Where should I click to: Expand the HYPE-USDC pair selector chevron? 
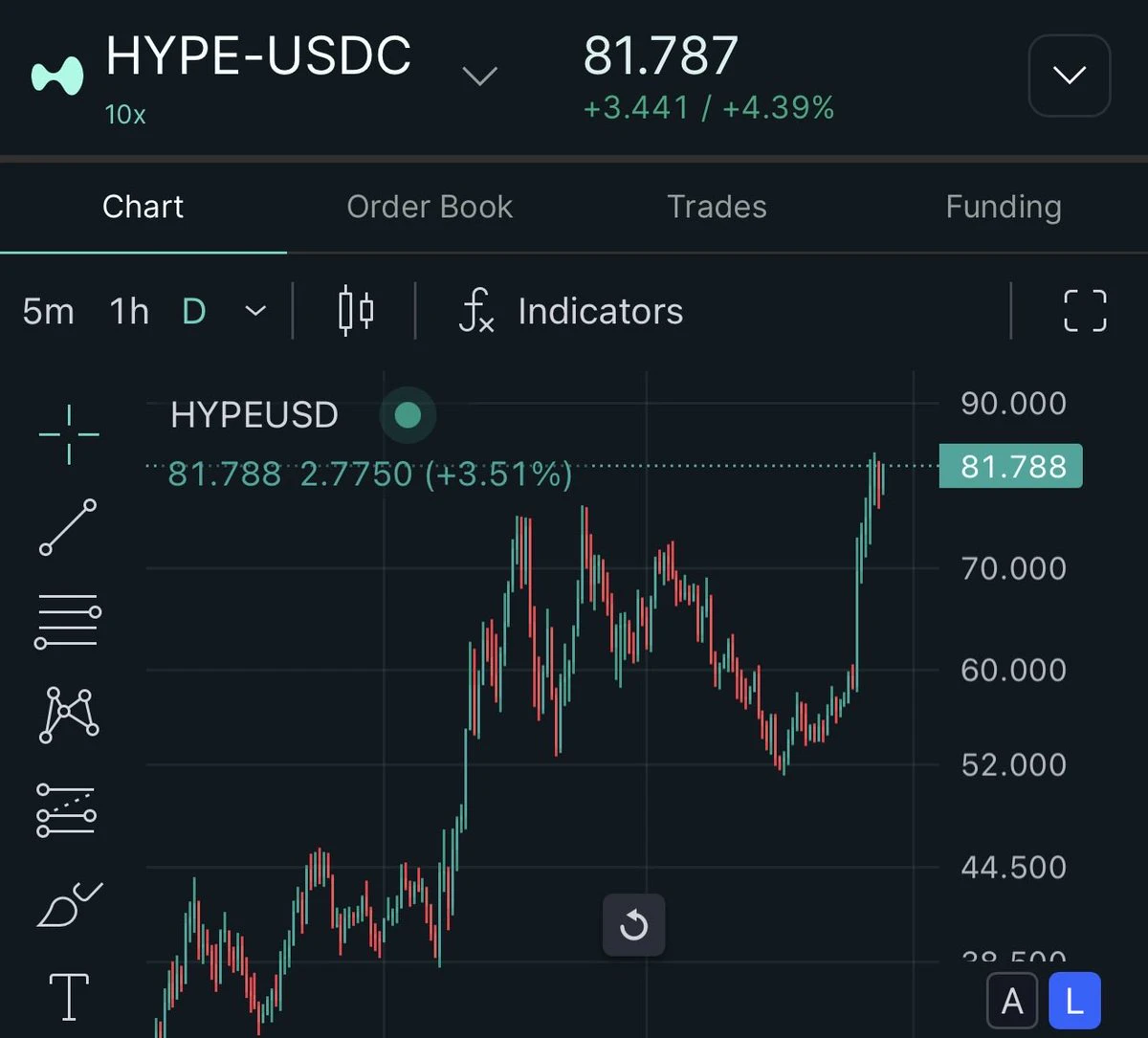479,76
